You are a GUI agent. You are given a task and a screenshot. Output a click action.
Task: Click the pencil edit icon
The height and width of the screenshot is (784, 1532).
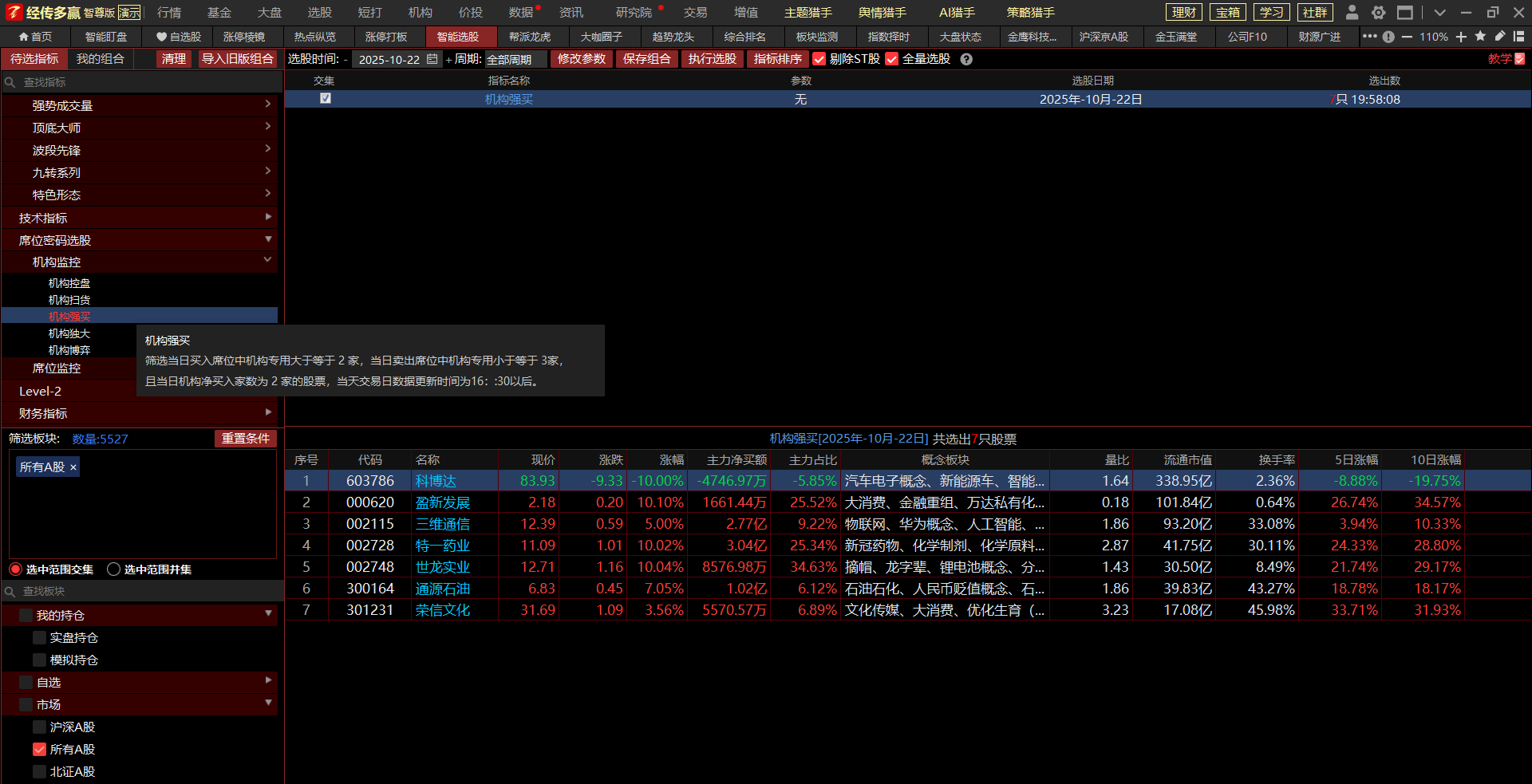(1500, 37)
